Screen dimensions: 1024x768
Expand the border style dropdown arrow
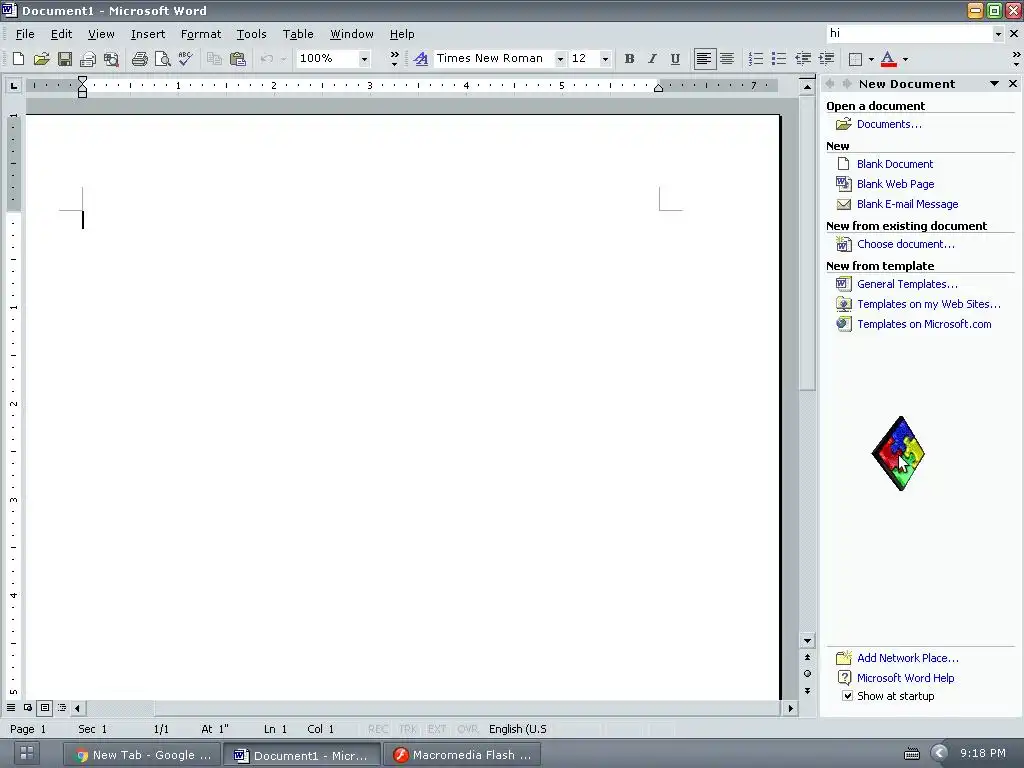click(871, 59)
